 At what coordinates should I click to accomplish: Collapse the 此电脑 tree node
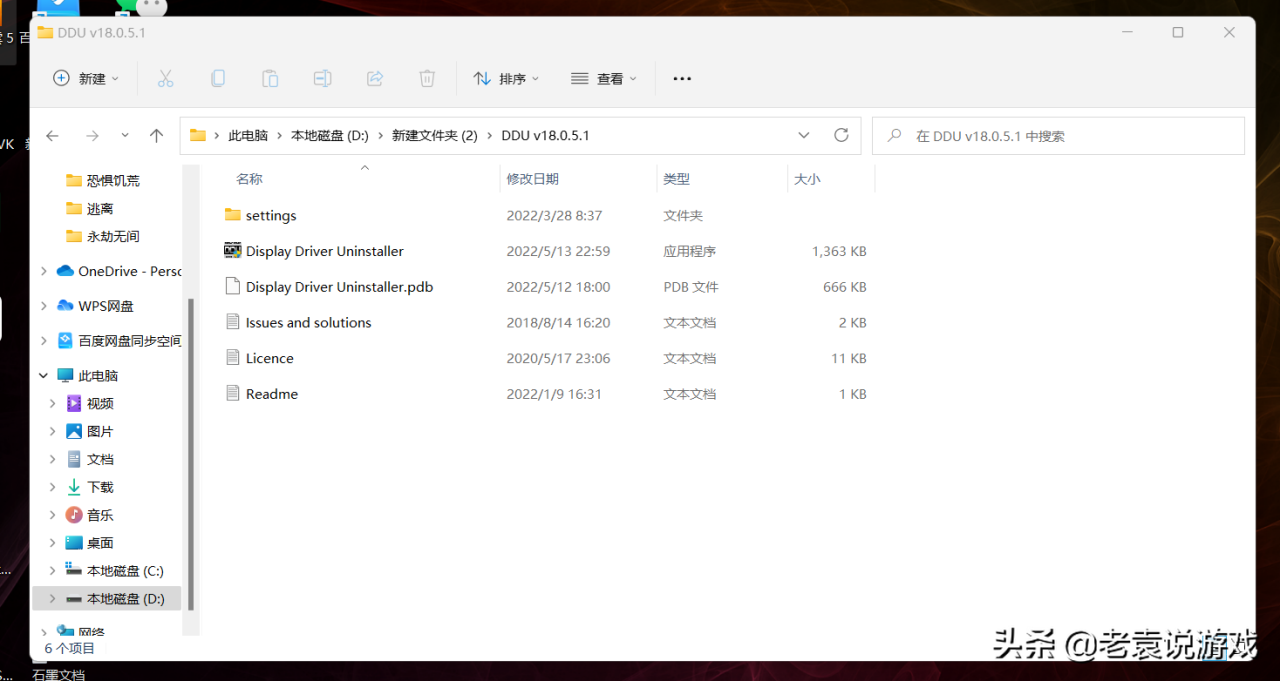point(43,376)
